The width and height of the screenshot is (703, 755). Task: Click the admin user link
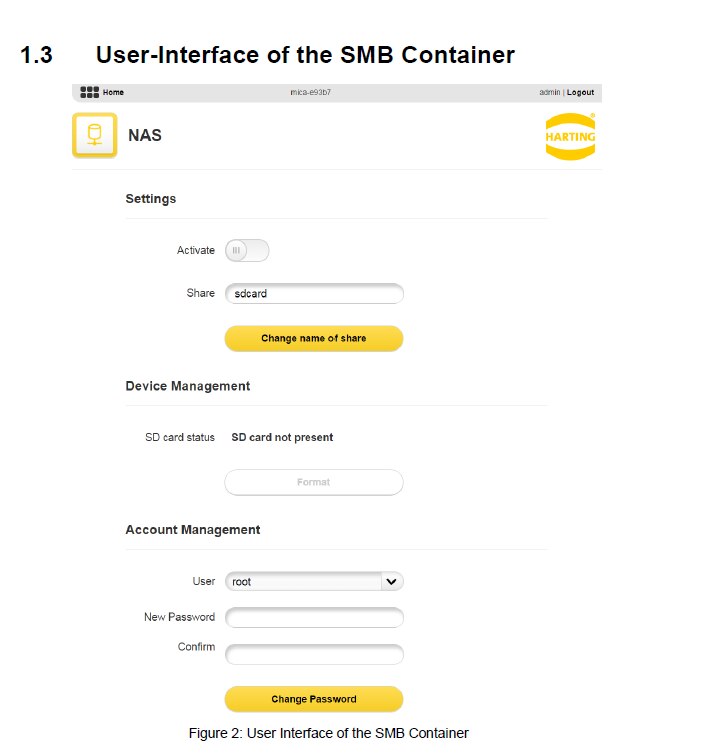[x=549, y=92]
